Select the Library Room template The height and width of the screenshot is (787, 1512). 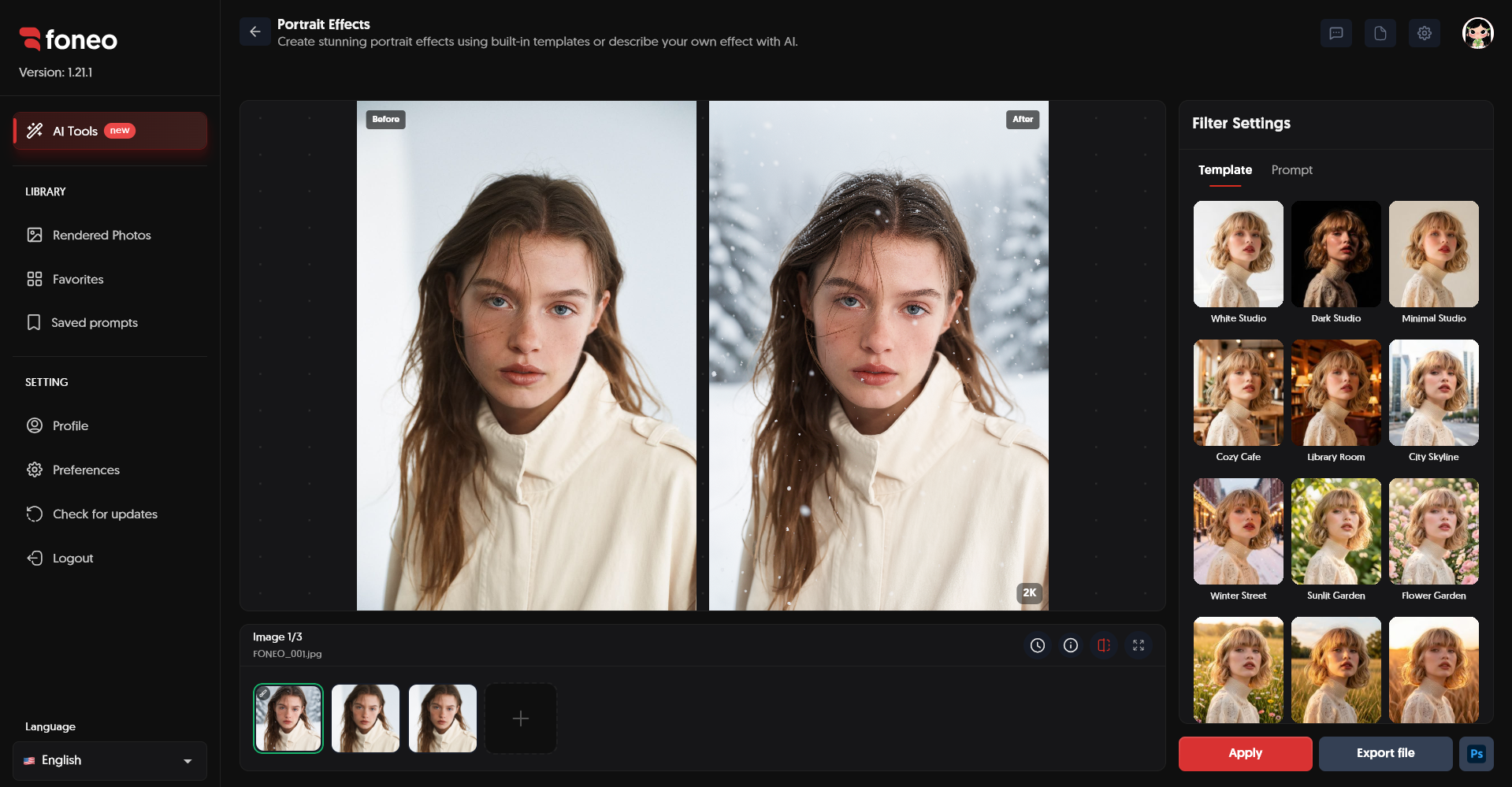click(x=1336, y=392)
